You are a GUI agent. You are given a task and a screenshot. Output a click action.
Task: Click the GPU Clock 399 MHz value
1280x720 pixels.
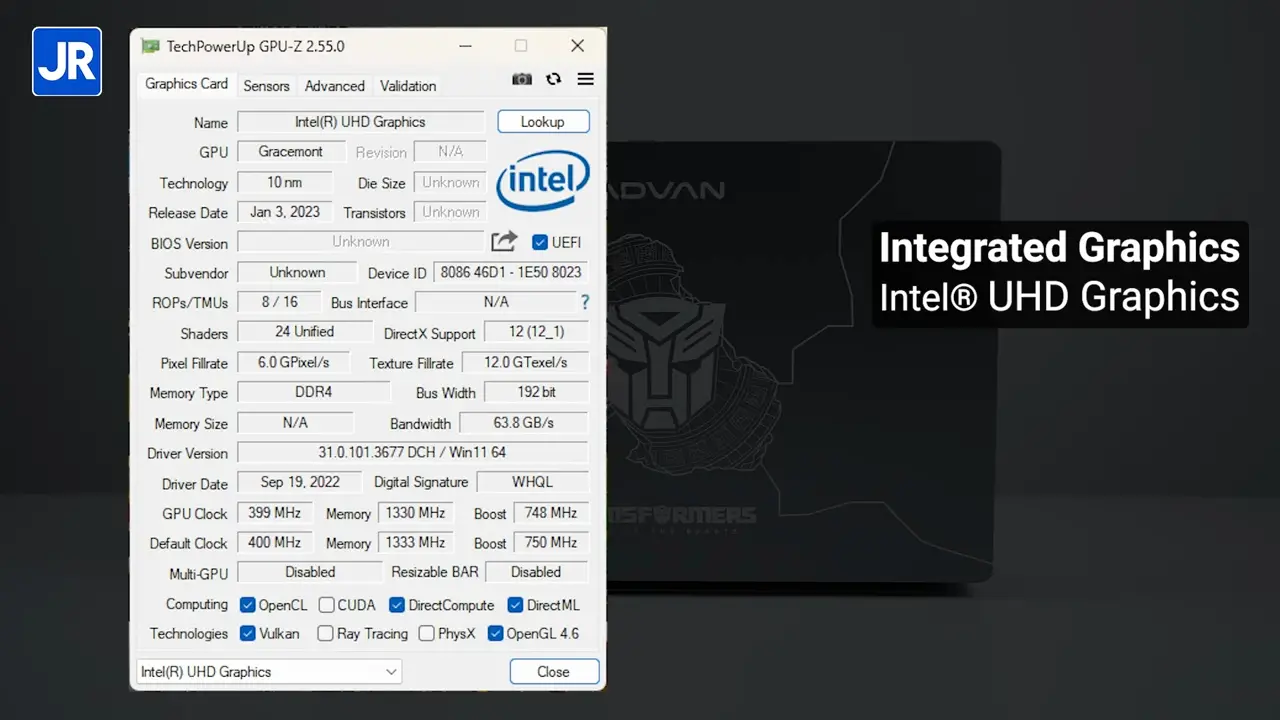coord(274,512)
